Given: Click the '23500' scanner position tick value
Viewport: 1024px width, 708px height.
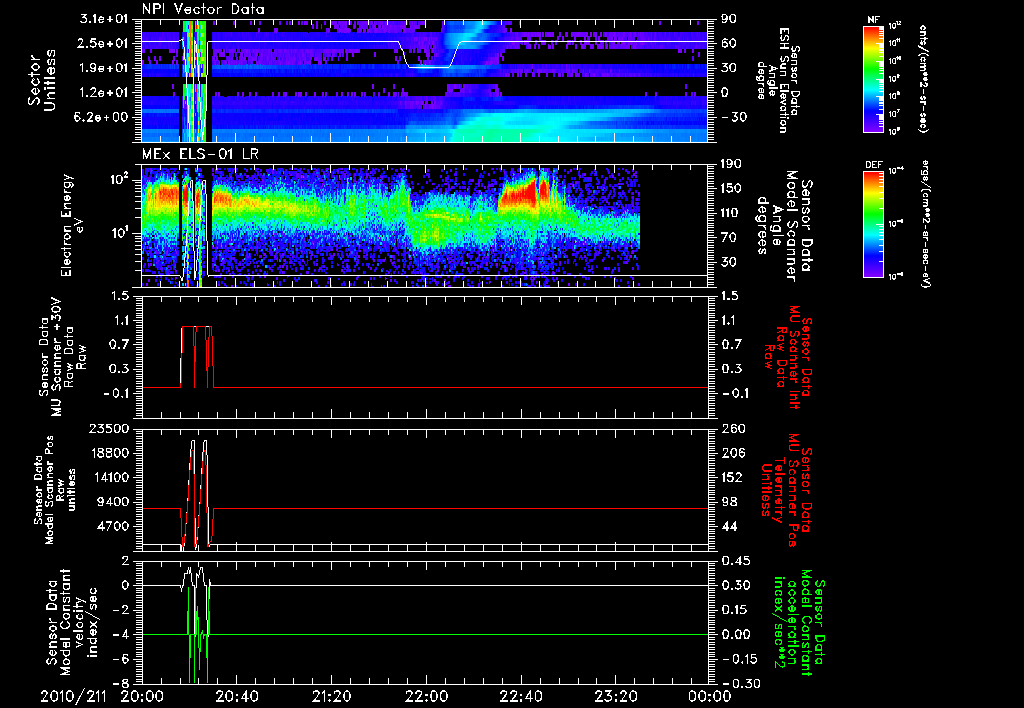Looking at the screenshot, I should click(108, 428).
